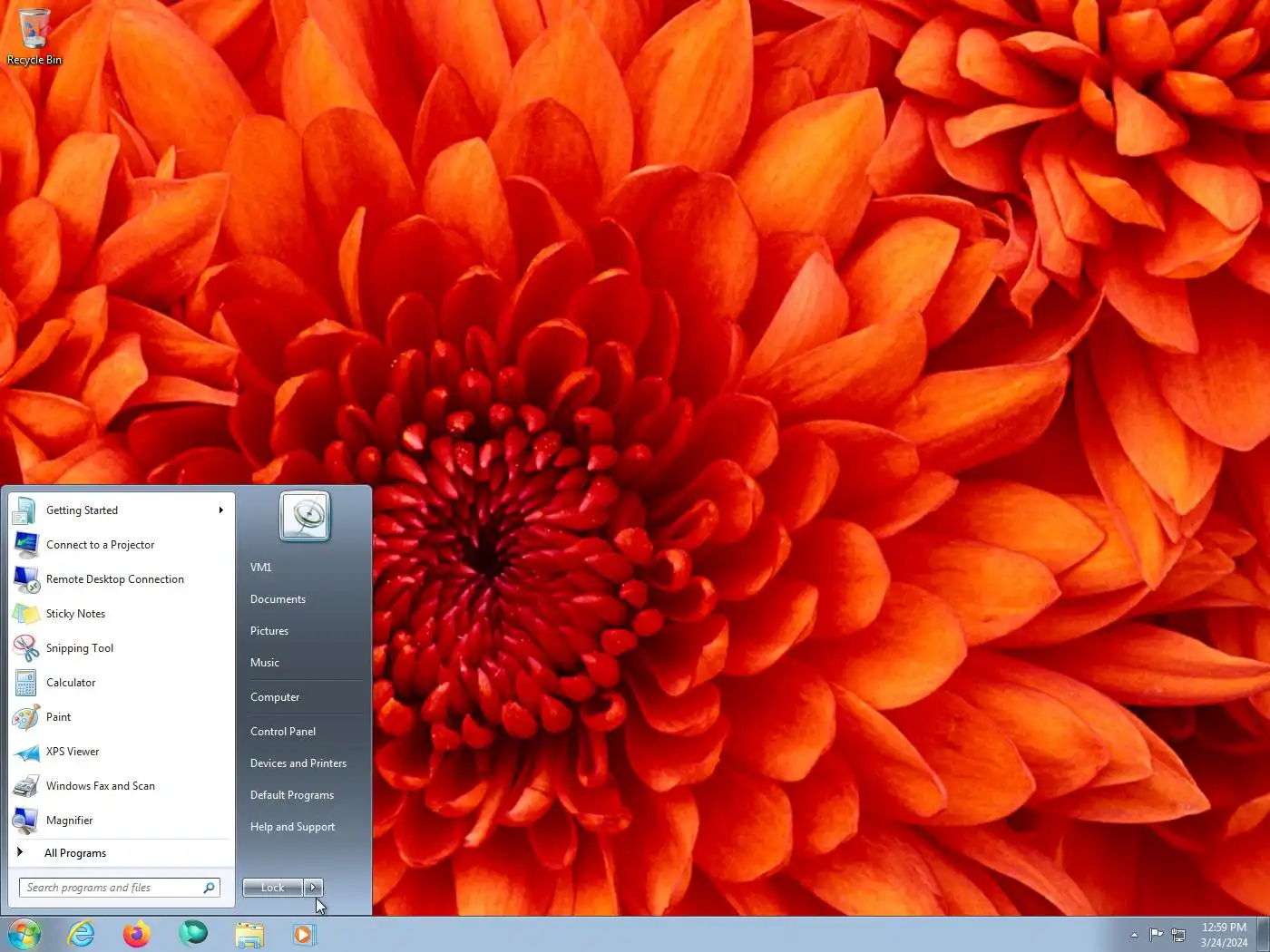Select the Windows Fax and Scan label
Screen dimensions: 1270x952
coord(101,786)
